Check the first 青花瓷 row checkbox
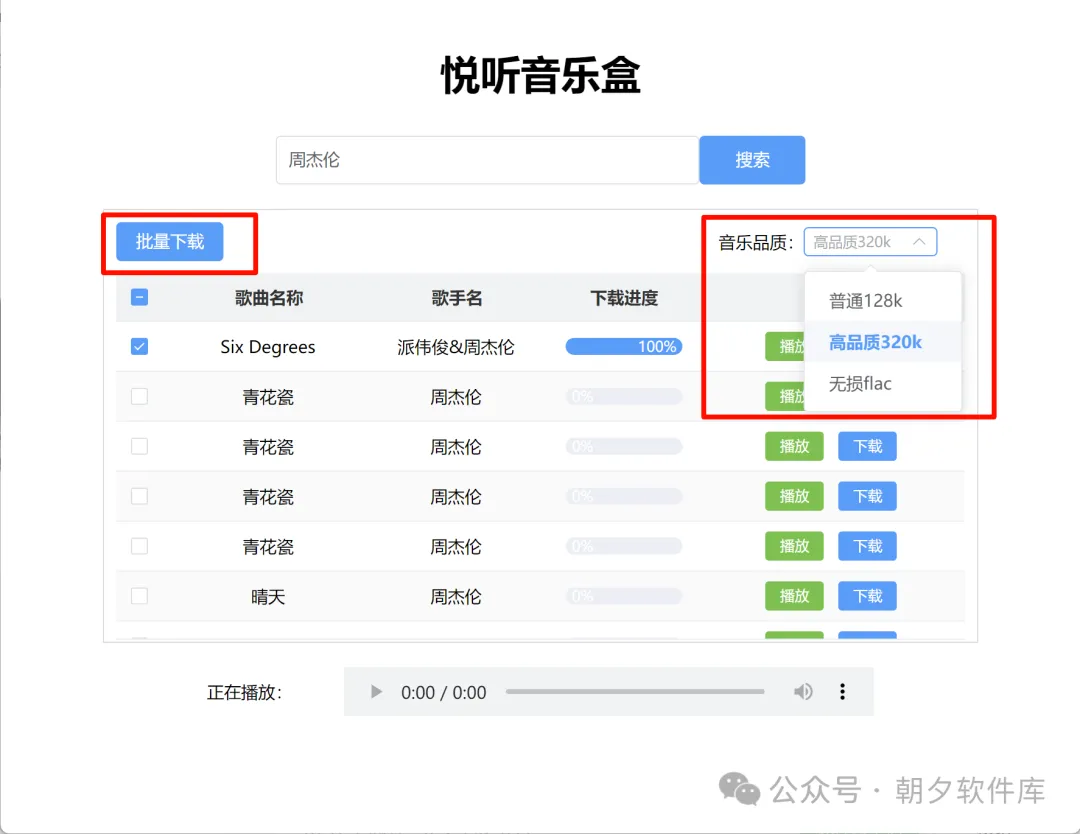This screenshot has height=834, width=1080. (139, 396)
